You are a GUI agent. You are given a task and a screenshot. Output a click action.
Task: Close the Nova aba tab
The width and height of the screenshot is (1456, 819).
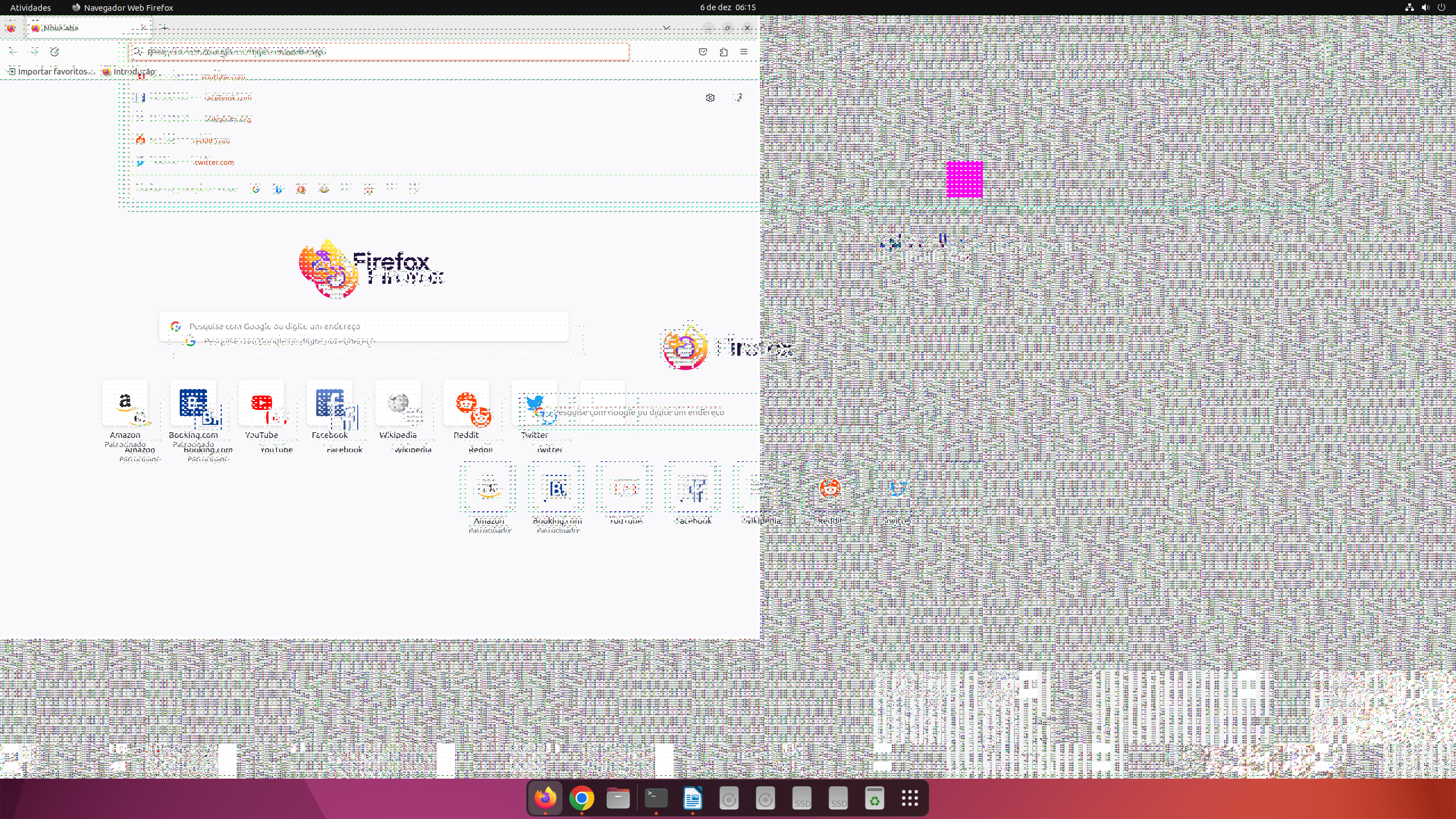pos(143,27)
